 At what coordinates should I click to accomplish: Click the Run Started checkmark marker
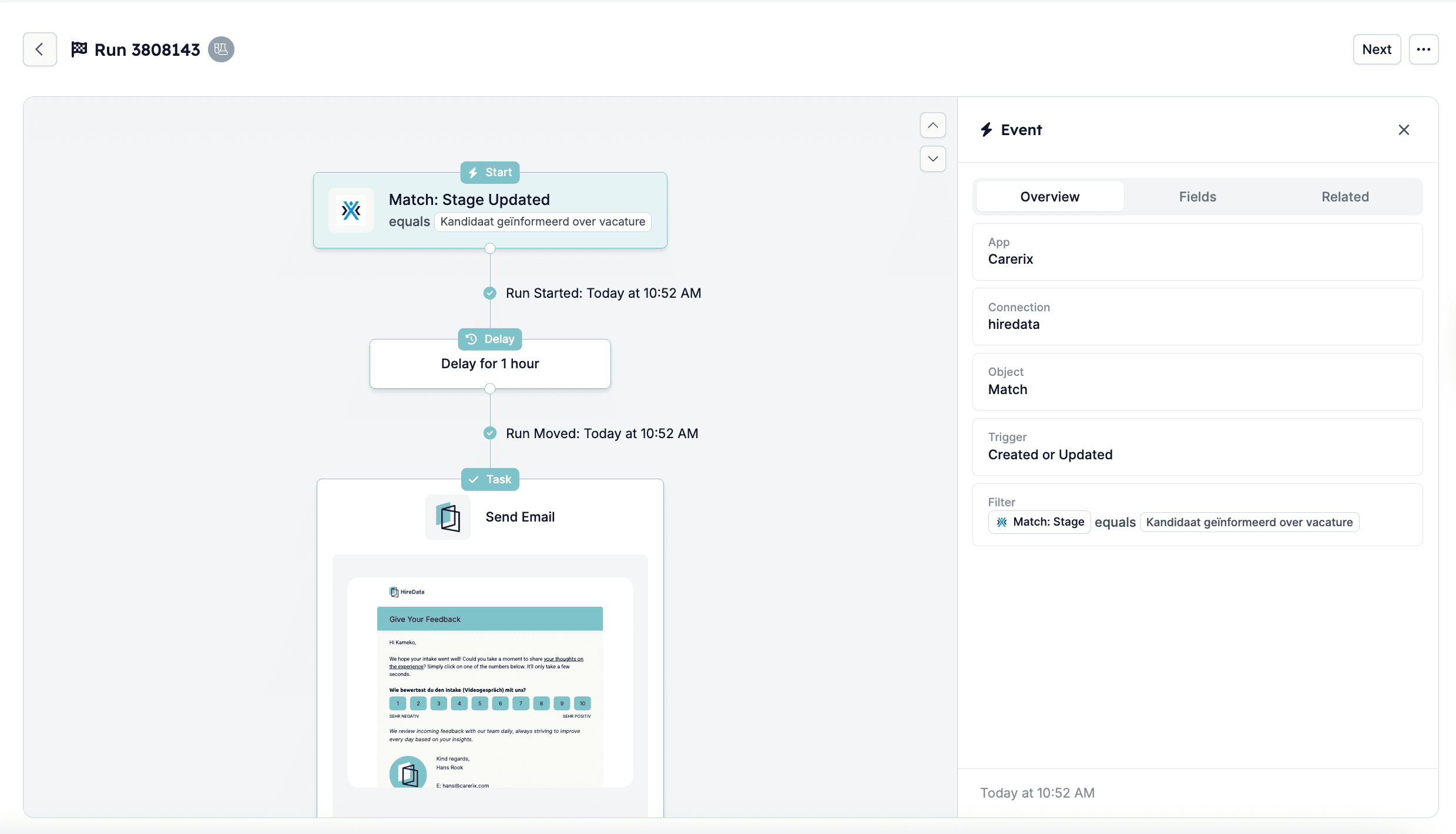489,293
